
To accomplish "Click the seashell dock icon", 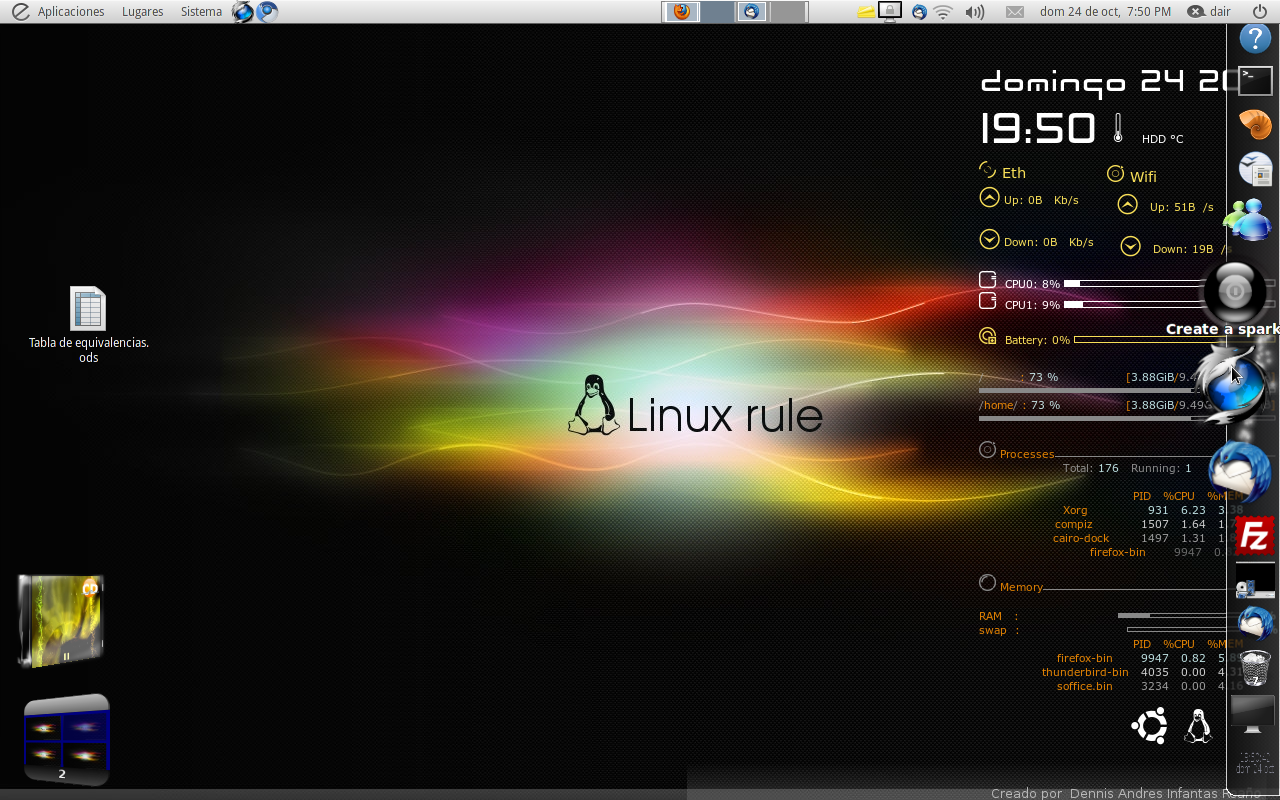I will click(1254, 125).
